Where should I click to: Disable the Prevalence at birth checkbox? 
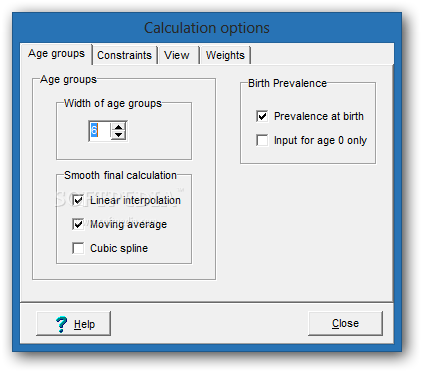[262, 116]
